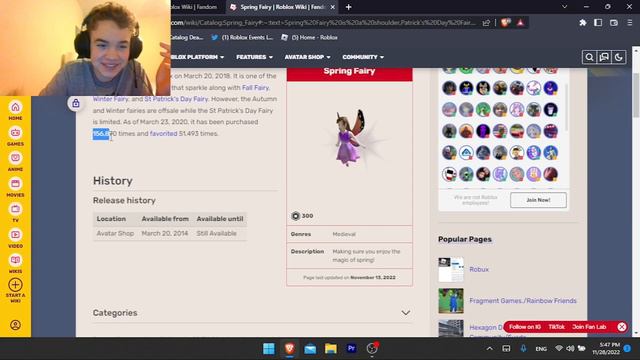Viewport: 640px width, 360px height.
Task: Open the wiki search magnifier icon
Action: click(589, 57)
